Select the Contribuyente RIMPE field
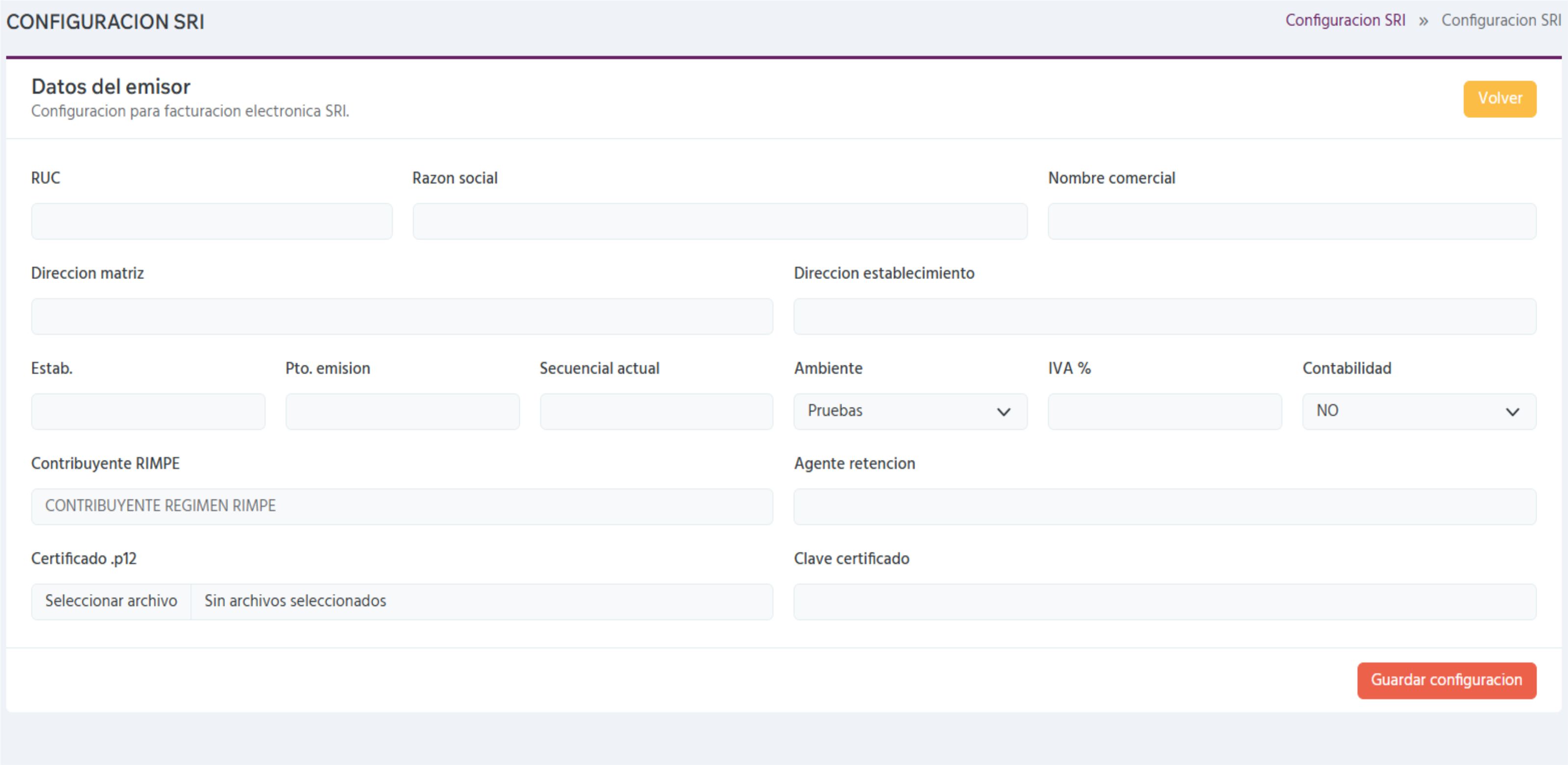1568x765 pixels. (402, 506)
